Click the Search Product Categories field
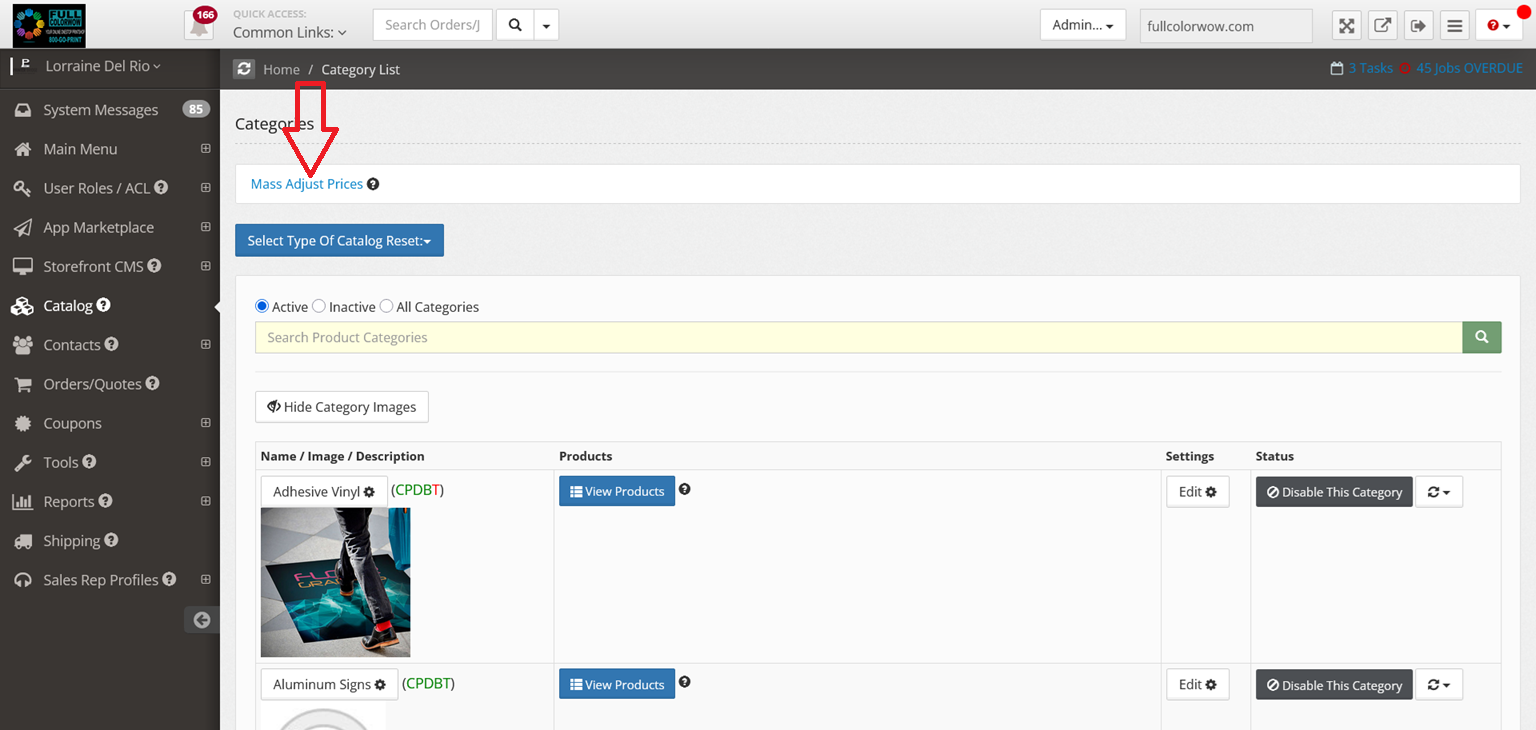Image resolution: width=1536 pixels, height=730 pixels. point(858,338)
